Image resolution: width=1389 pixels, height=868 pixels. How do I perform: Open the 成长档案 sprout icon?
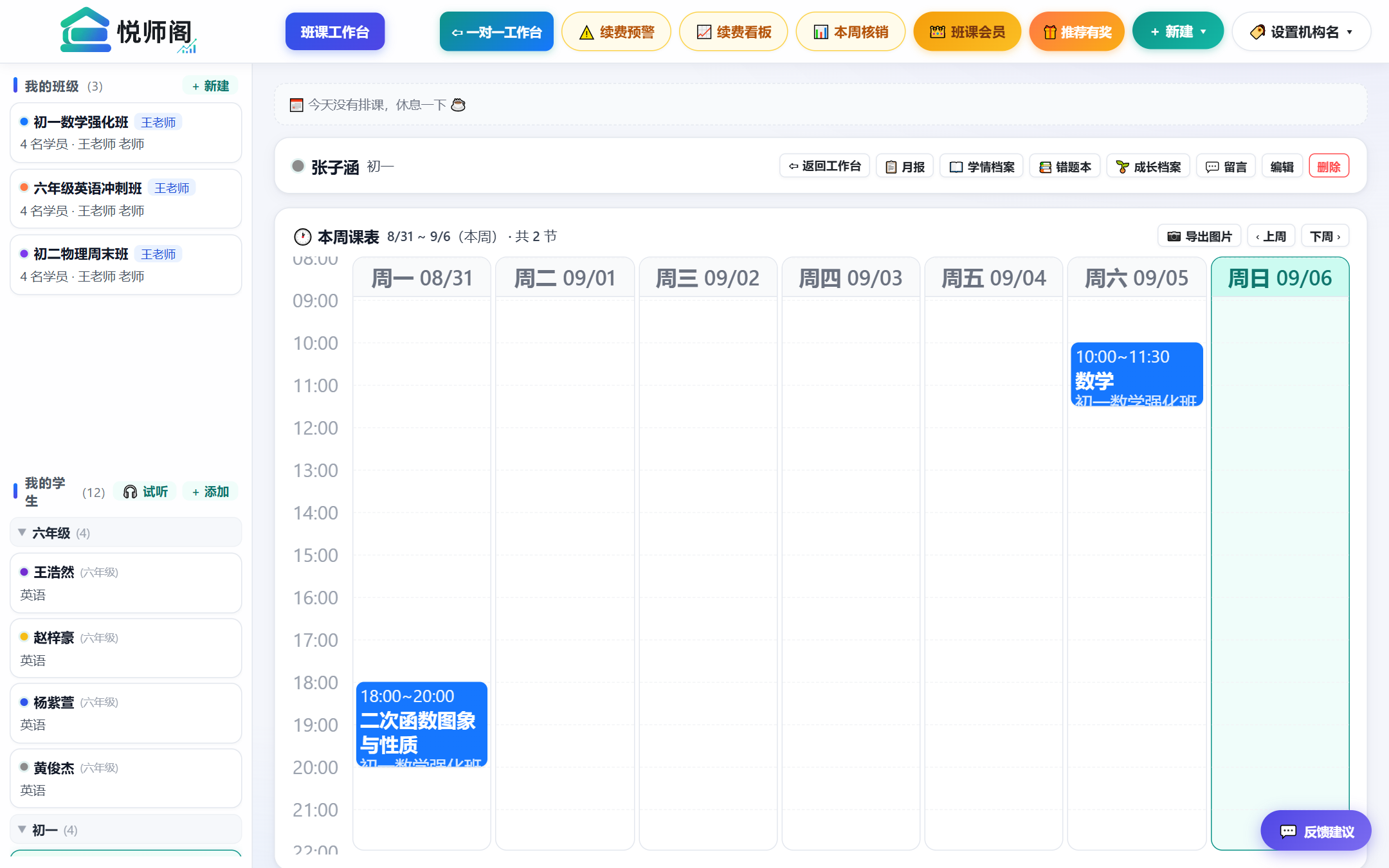[1148, 167]
